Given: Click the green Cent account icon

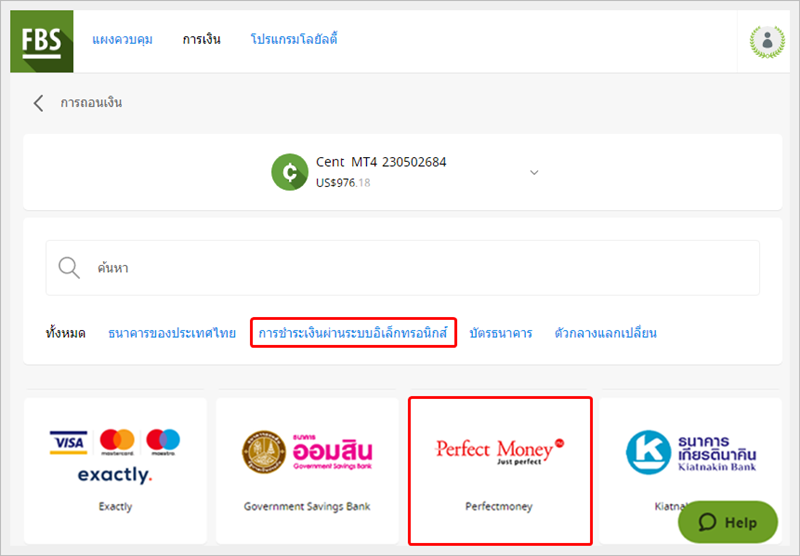Looking at the screenshot, I should (x=289, y=172).
